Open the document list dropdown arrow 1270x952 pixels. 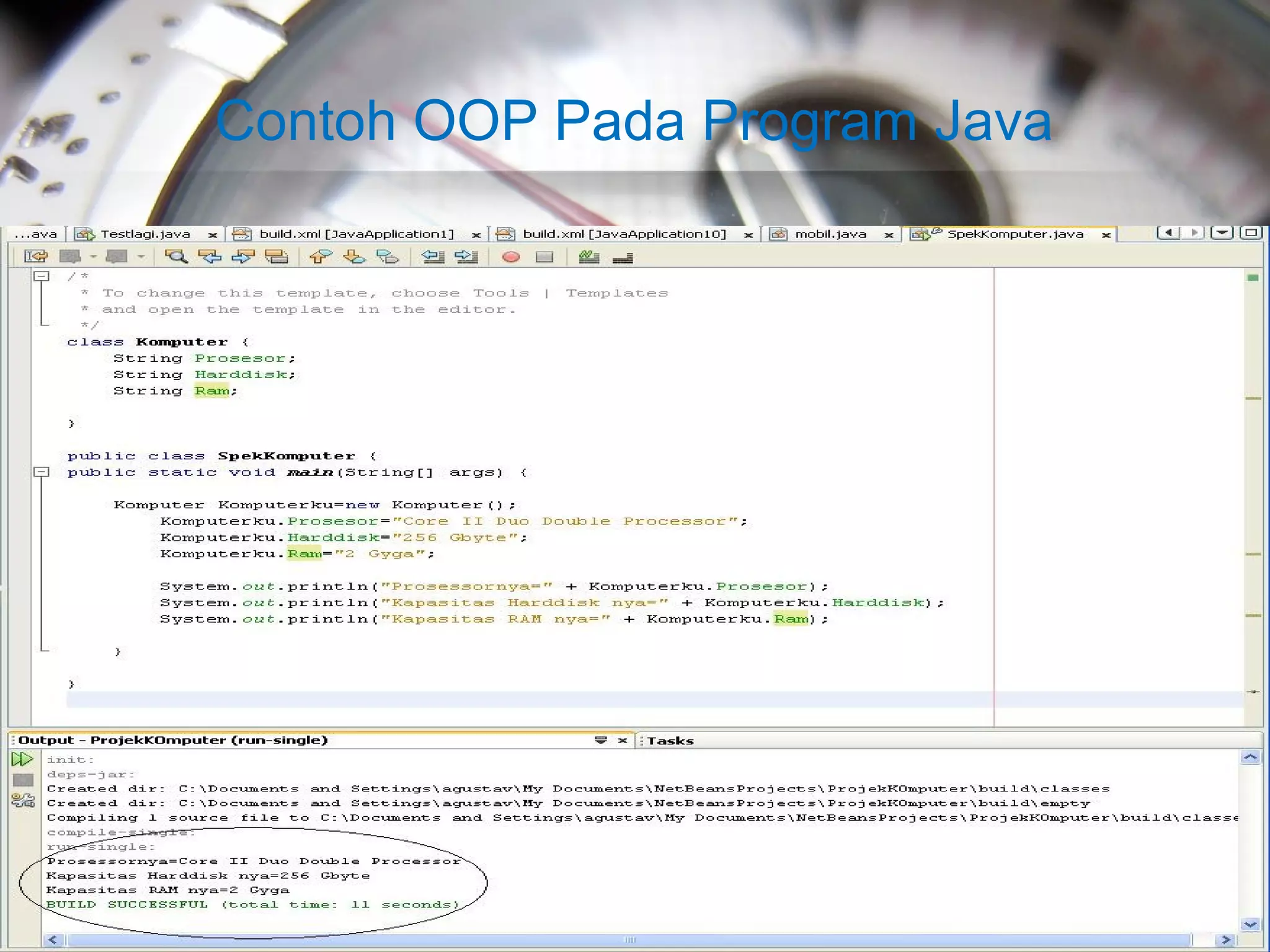tap(1222, 233)
